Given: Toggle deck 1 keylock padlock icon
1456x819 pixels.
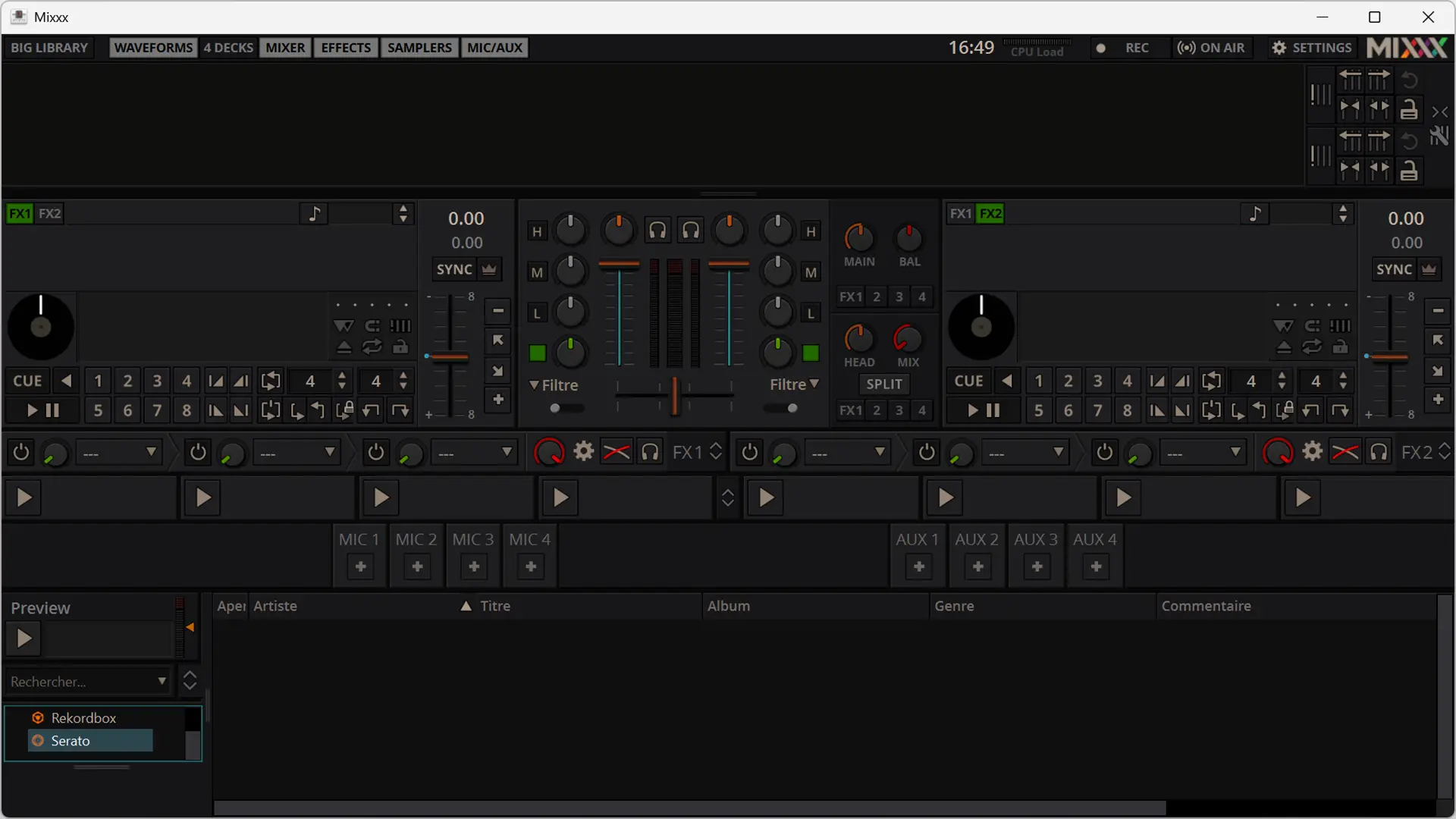Looking at the screenshot, I should (x=400, y=347).
